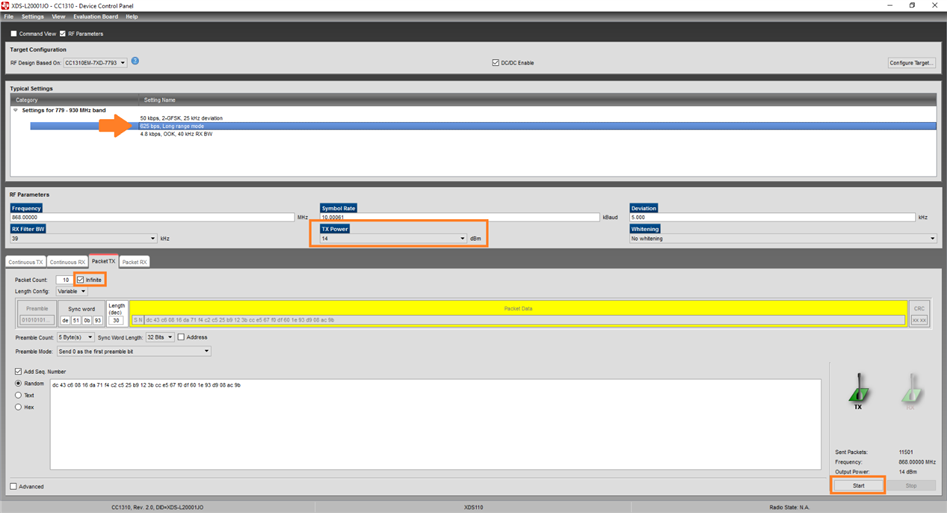Click the greyed RX antenna icon

point(911,390)
